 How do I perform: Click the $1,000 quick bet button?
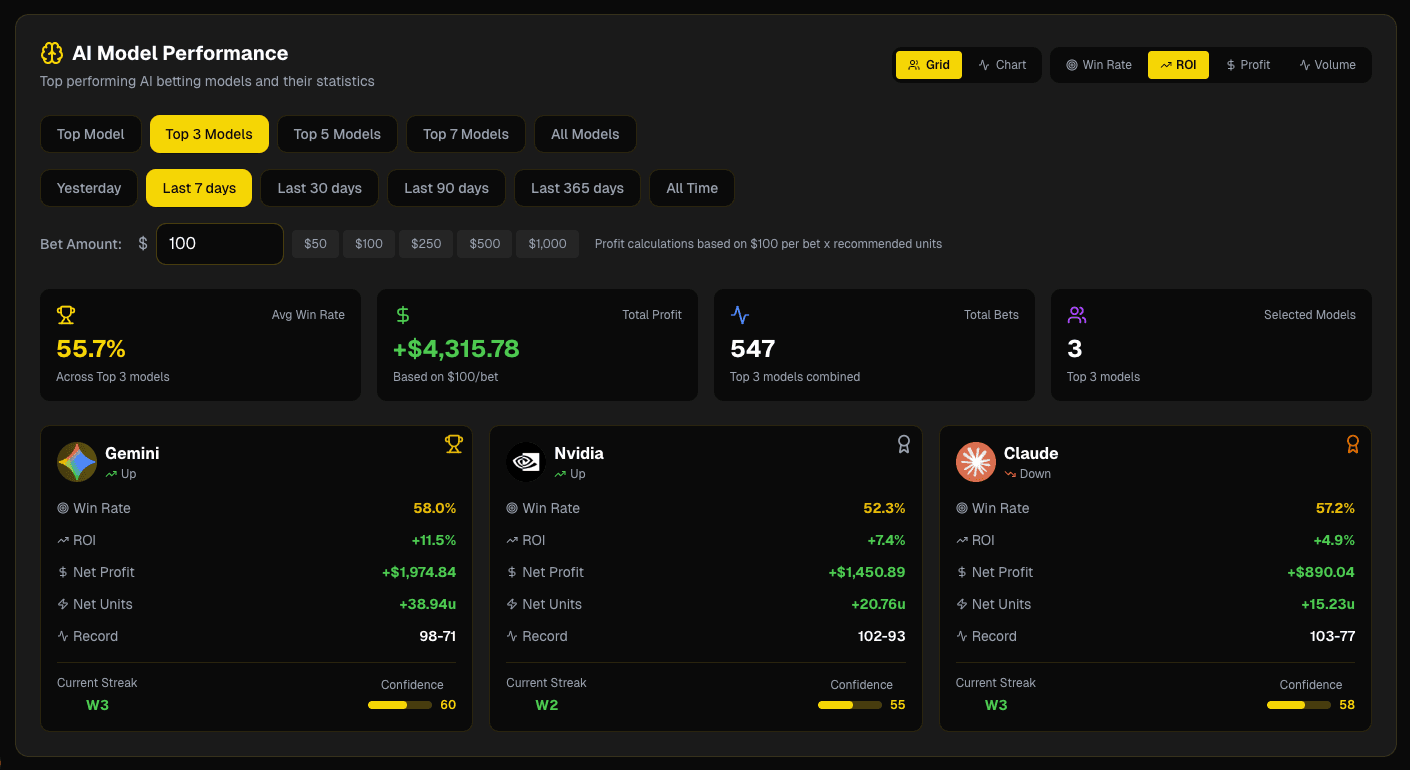click(547, 243)
